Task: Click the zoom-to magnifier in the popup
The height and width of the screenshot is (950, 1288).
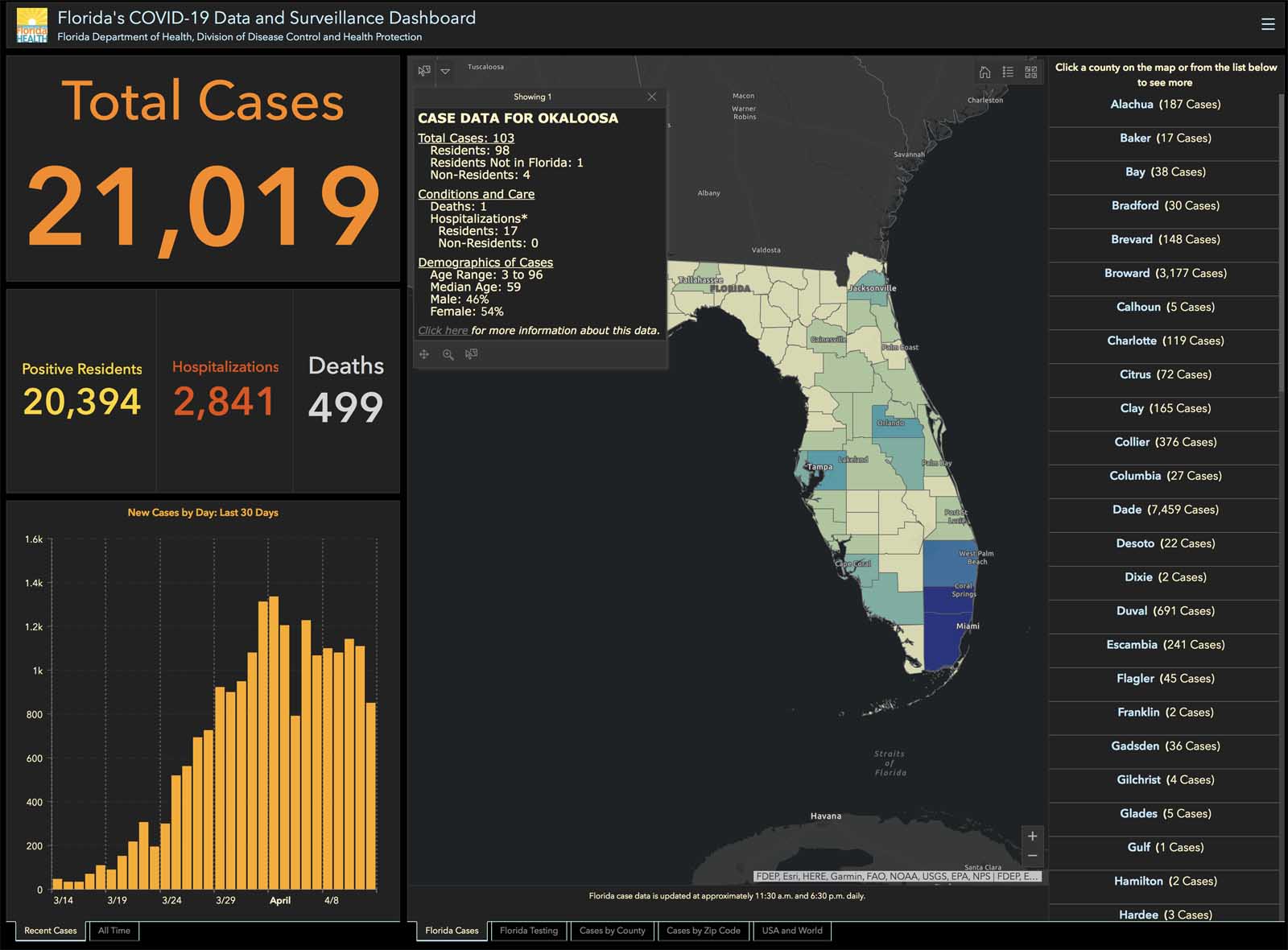Action: [x=448, y=354]
